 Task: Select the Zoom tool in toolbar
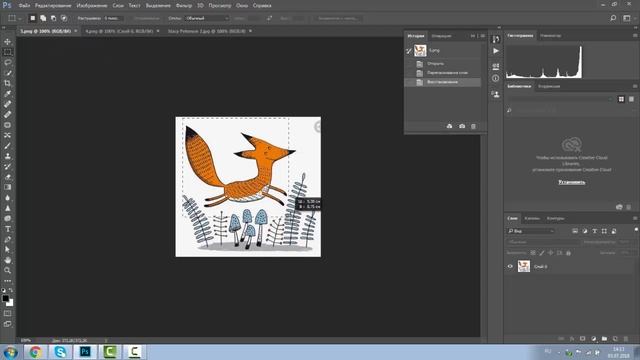pos(7,270)
